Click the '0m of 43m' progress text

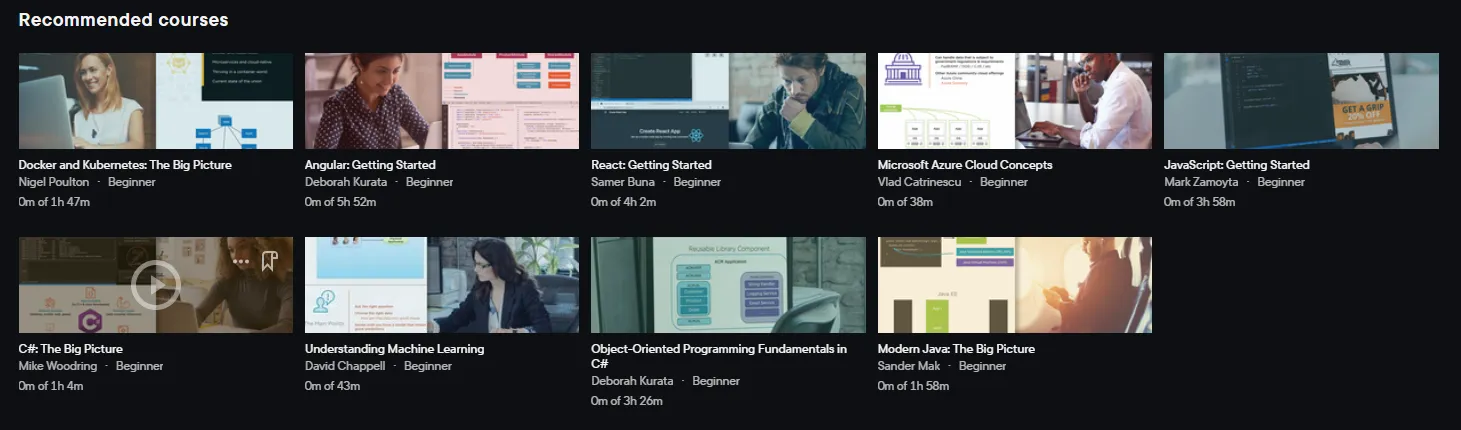tap(332, 386)
